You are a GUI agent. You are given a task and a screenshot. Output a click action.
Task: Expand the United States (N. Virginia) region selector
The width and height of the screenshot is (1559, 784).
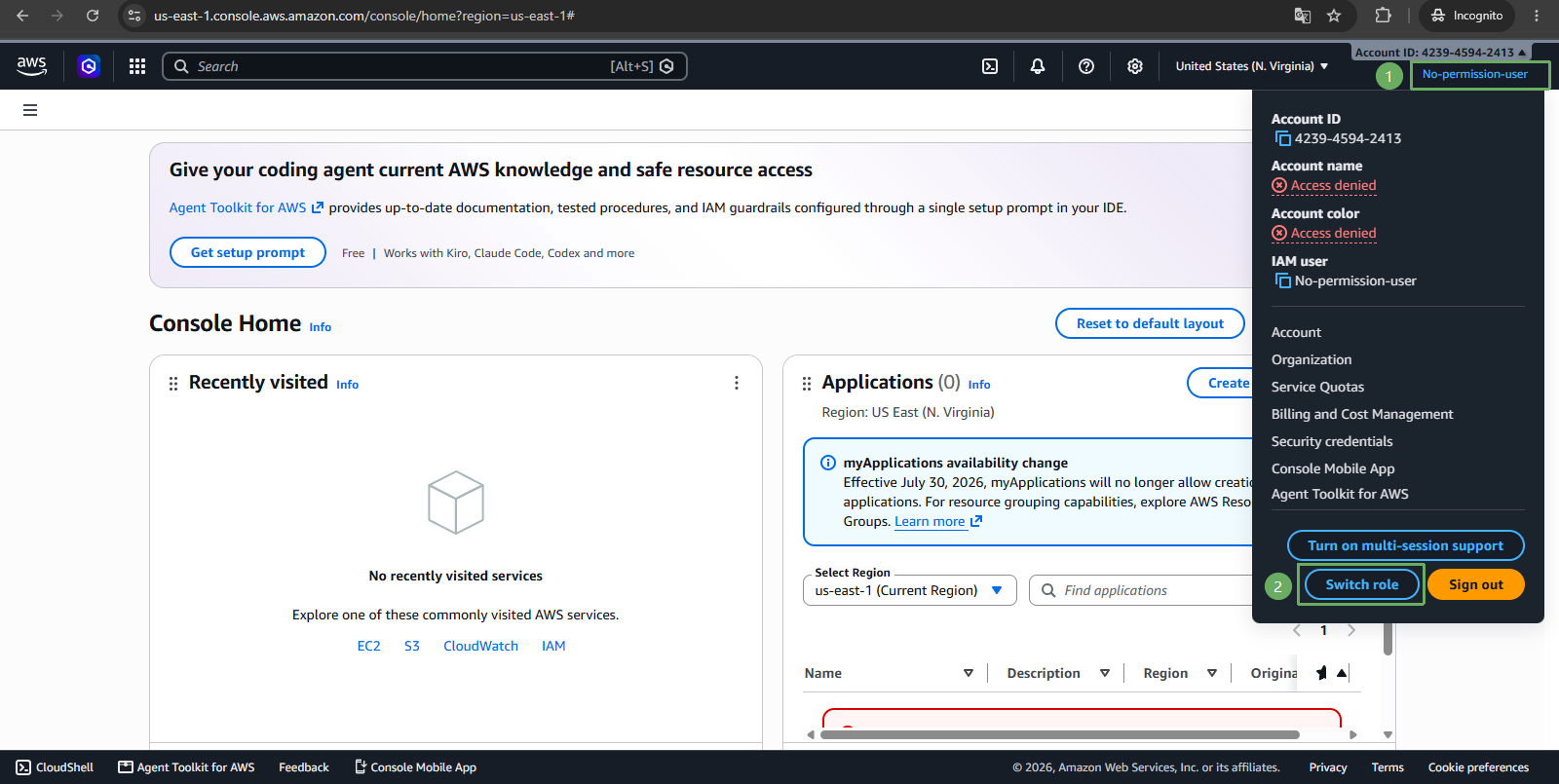[1252, 66]
